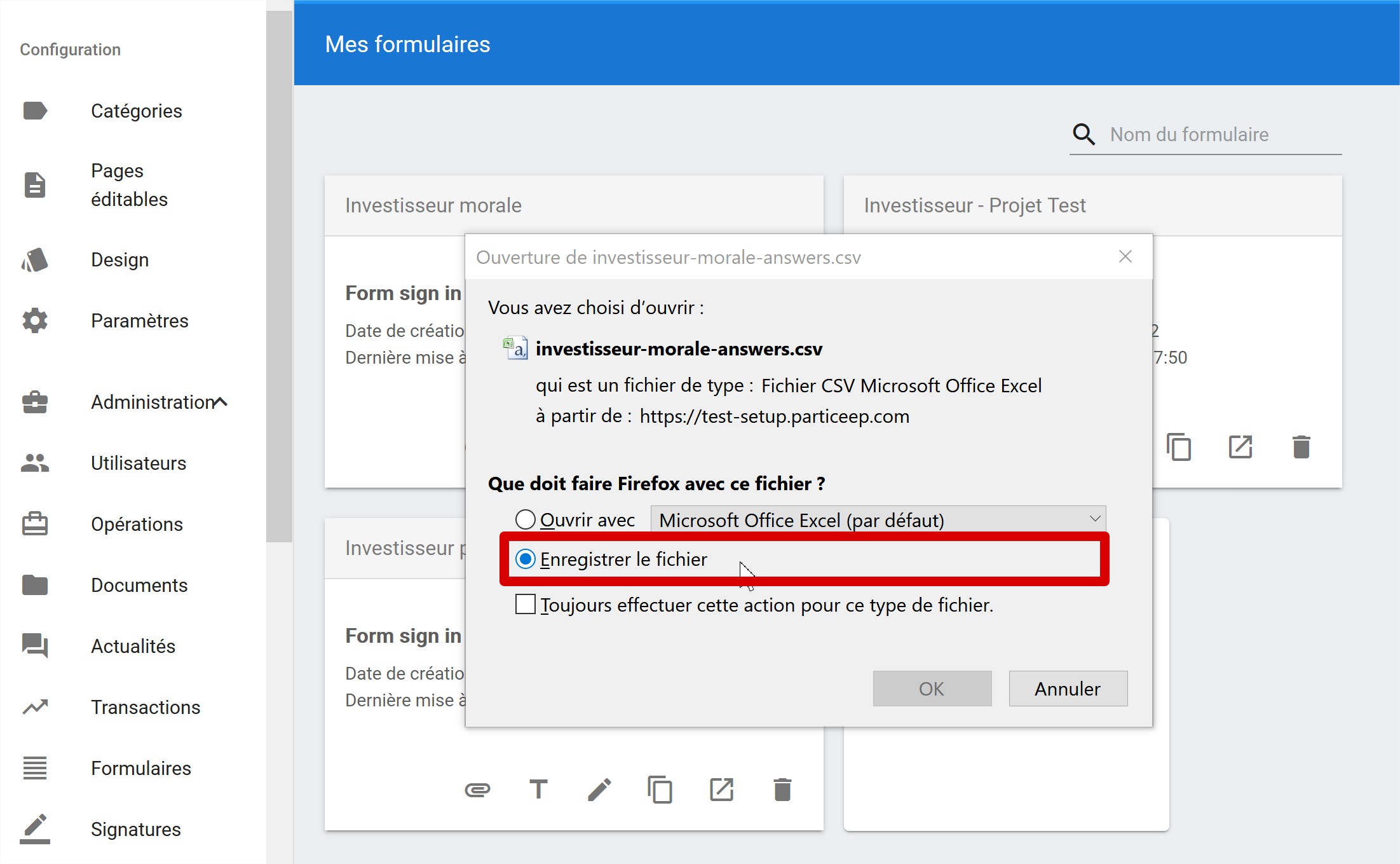Click the Administration briefcase icon

point(35,402)
